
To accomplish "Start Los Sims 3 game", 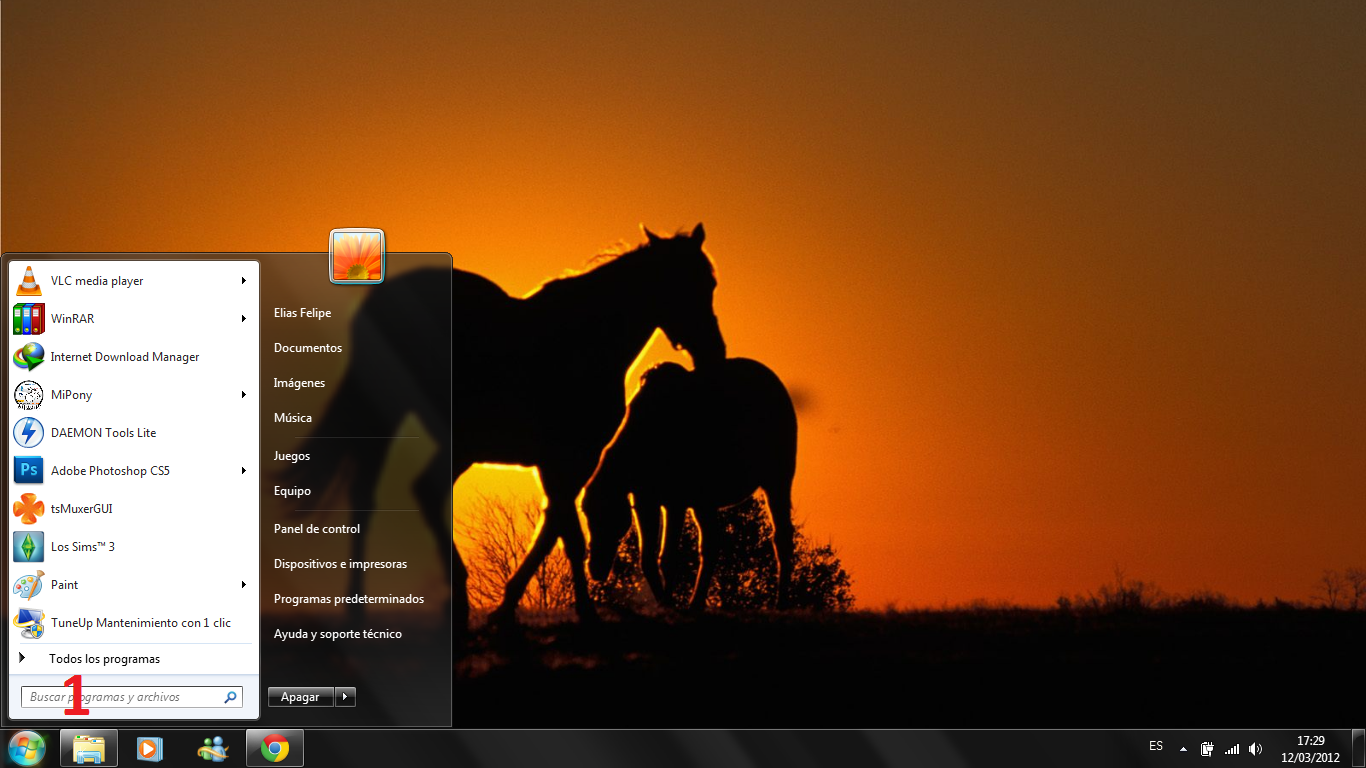I will coord(134,547).
